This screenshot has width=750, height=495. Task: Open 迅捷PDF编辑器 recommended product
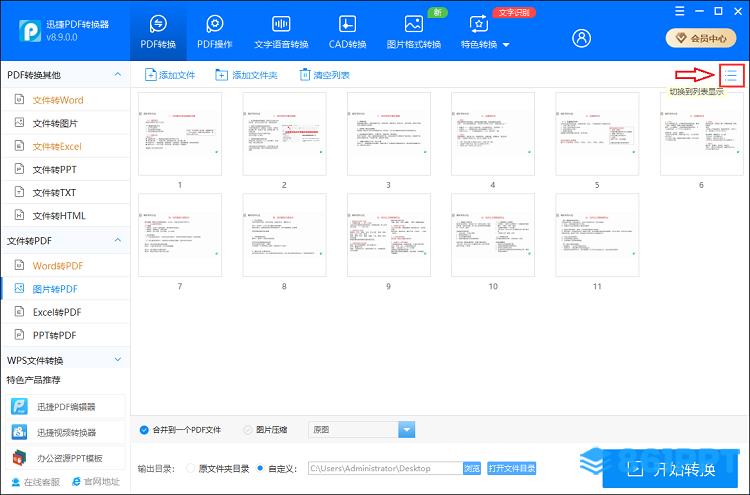click(66, 407)
